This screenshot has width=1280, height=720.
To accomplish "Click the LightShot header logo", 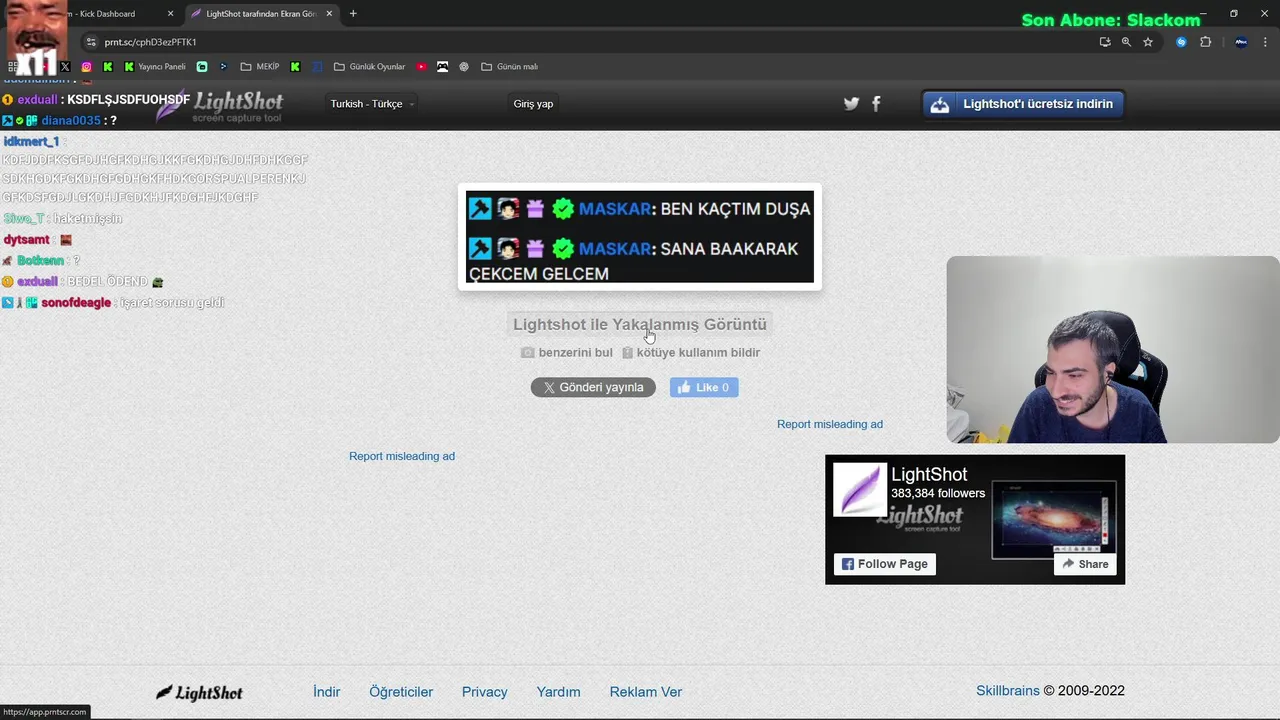I will (x=220, y=106).
